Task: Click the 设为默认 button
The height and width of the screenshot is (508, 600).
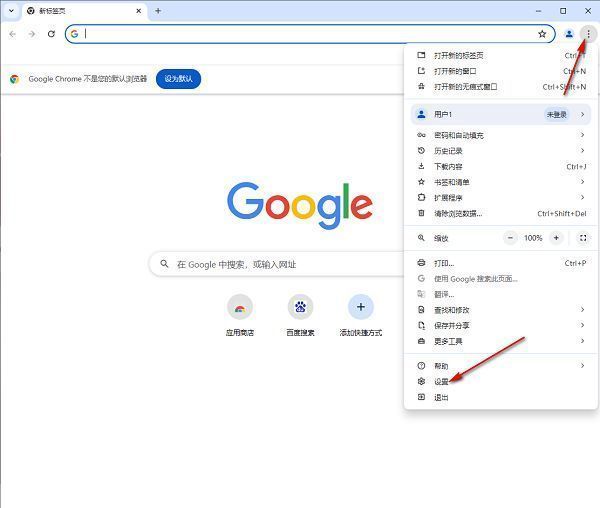Action: click(178, 79)
